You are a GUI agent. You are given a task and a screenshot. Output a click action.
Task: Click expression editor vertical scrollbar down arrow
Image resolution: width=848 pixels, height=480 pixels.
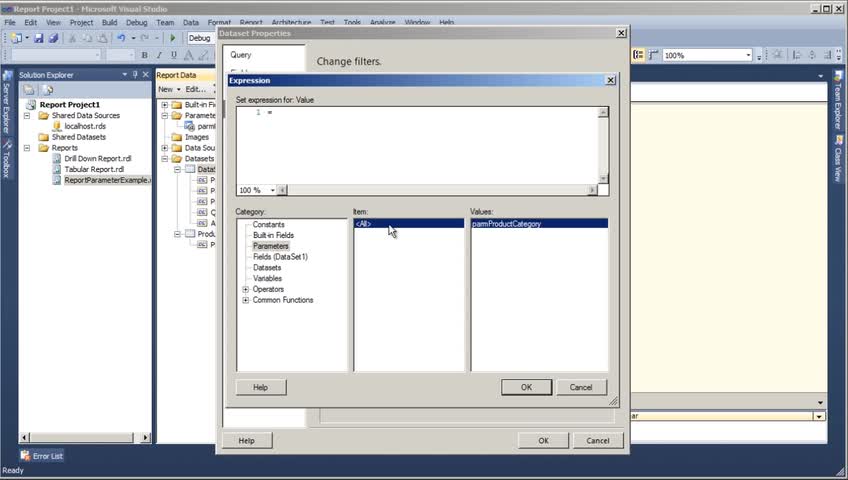click(x=604, y=179)
